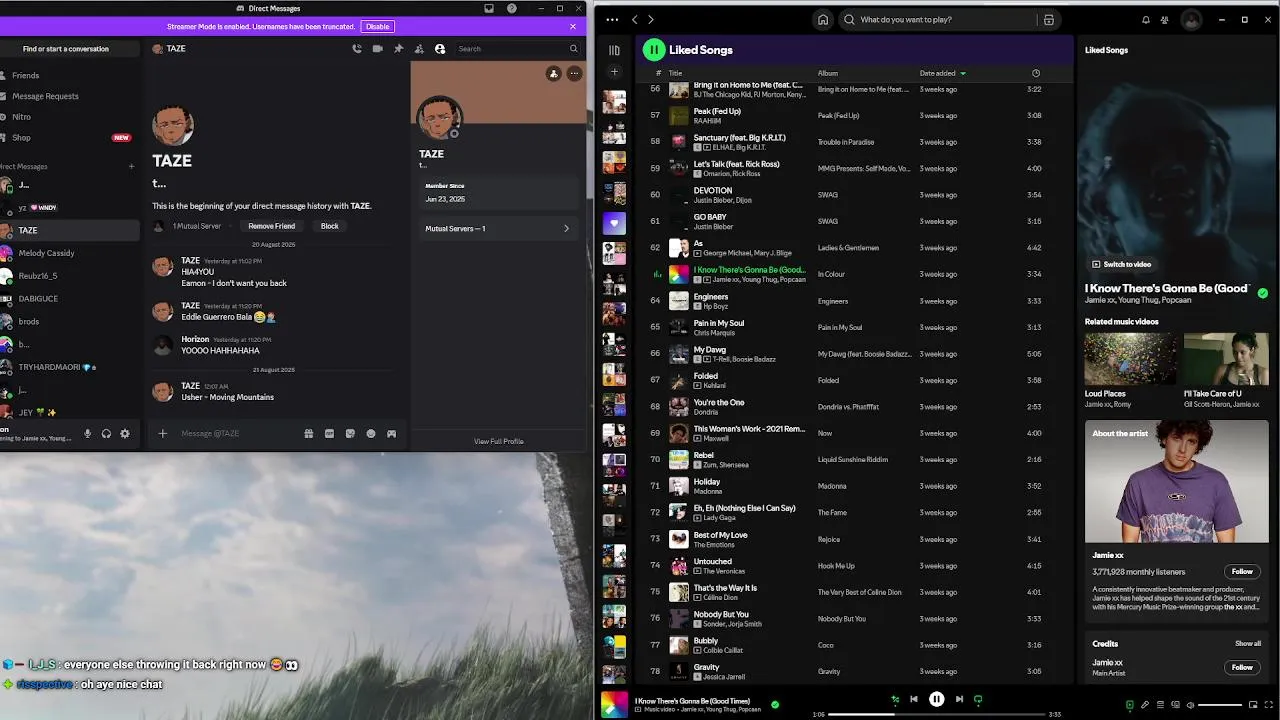The height and width of the screenshot is (720, 1280).
Task: Open GIF picker in Discord message bar
Action: tap(329, 433)
